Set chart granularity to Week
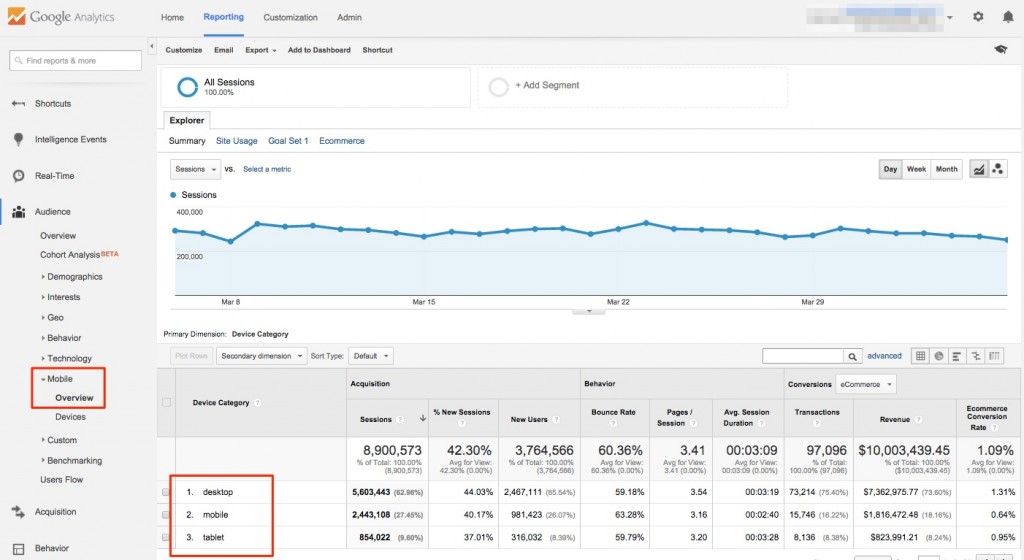The image size is (1024, 560). 916,169
